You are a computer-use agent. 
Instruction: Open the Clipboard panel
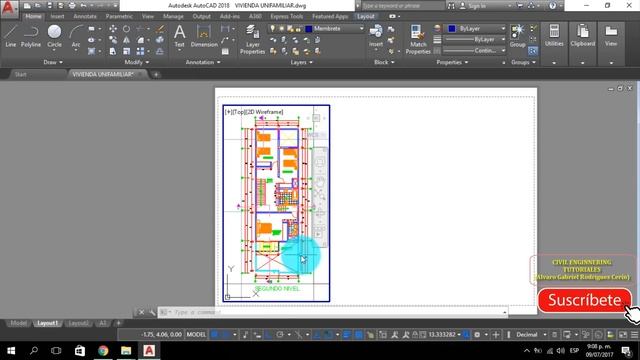tap(582, 36)
